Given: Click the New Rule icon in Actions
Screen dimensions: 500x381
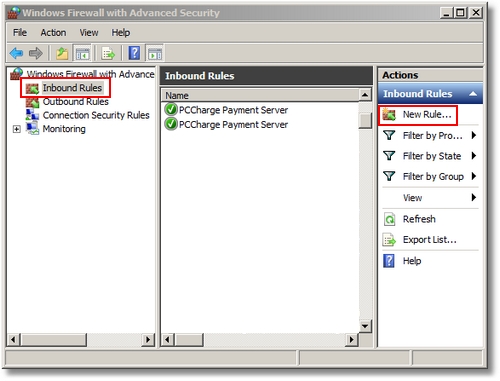Looking at the screenshot, I should [389, 114].
